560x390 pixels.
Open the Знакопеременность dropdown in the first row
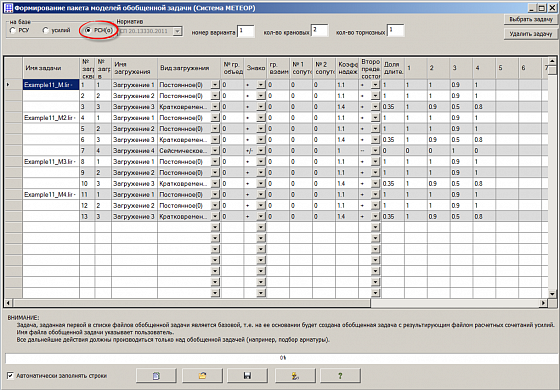(x=261, y=85)
